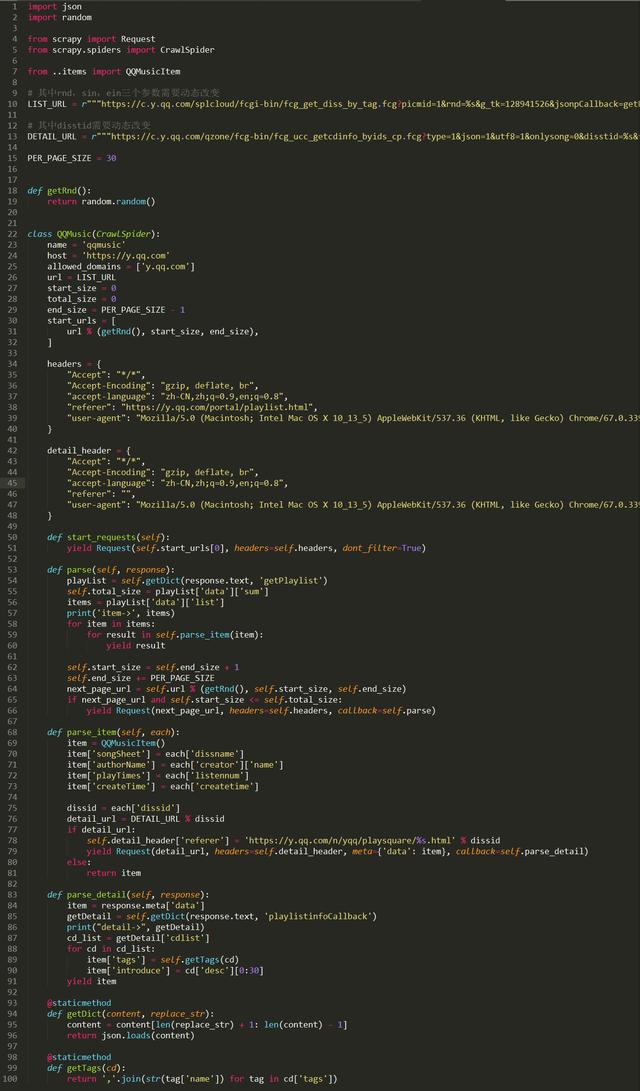The image size is (640, 1091).
Task: Click 'from ..items import QQMusicItem' line
Action: (x=104, y=72)
